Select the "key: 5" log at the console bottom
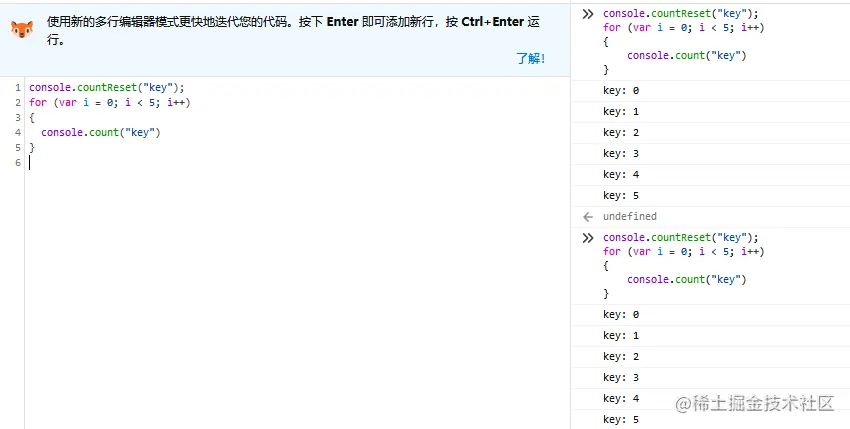 pyautogui.click(x=711, y=420)
